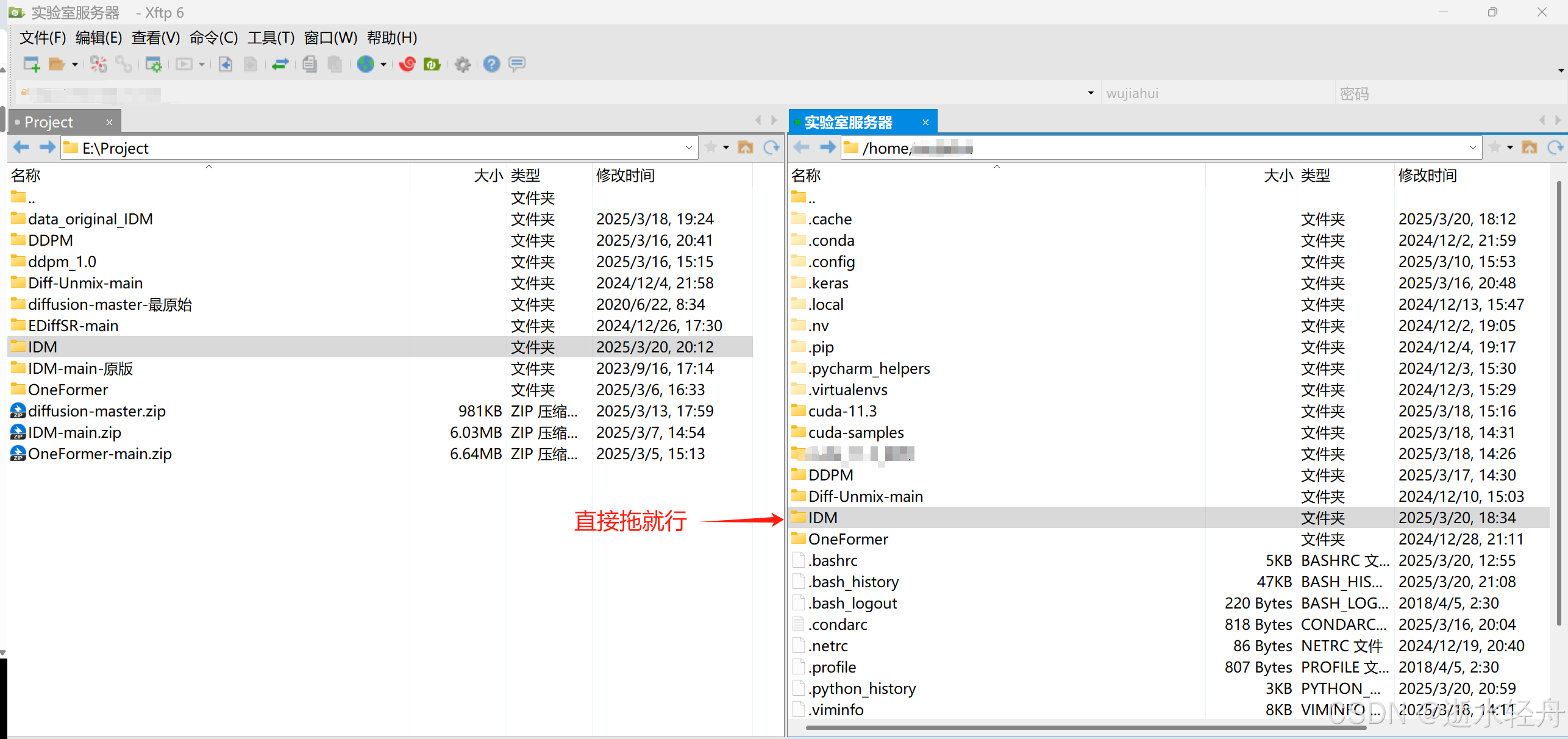Click the remote pane vertical scrollbar
The height and width of the screenshot is (739, 1568).
[x=1558, y=402]
